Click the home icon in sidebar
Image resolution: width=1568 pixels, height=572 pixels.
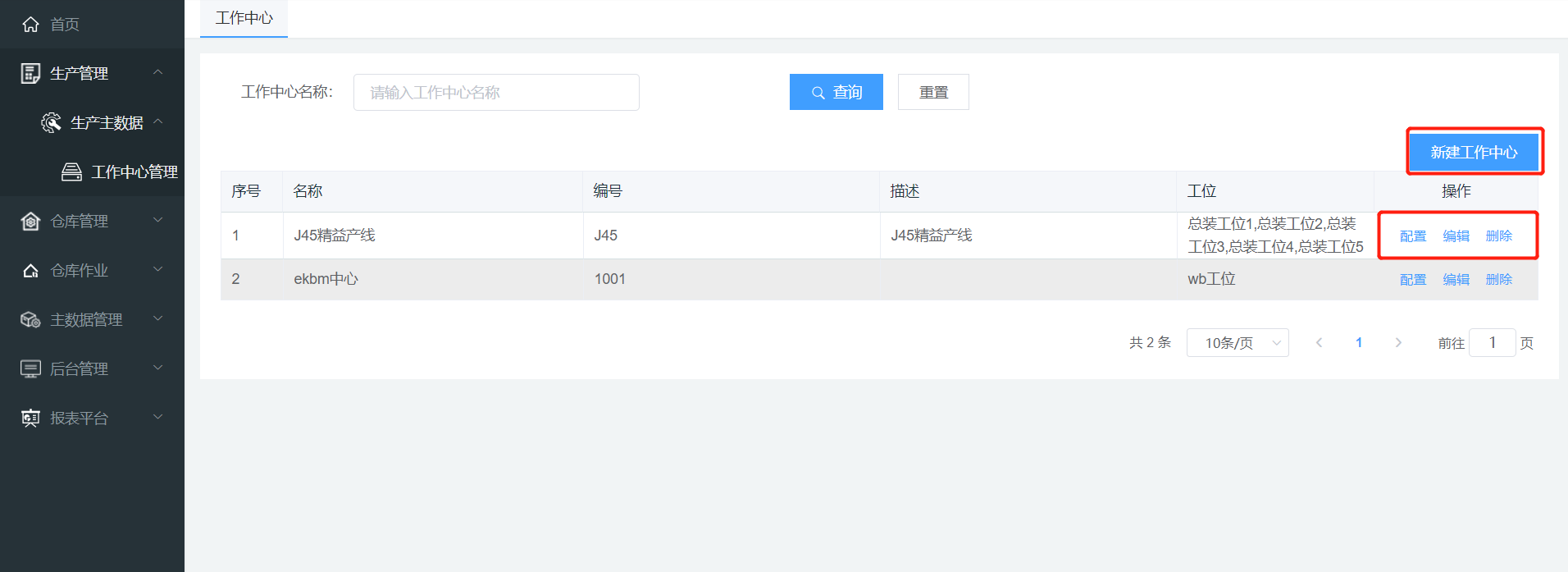[30, 25]
